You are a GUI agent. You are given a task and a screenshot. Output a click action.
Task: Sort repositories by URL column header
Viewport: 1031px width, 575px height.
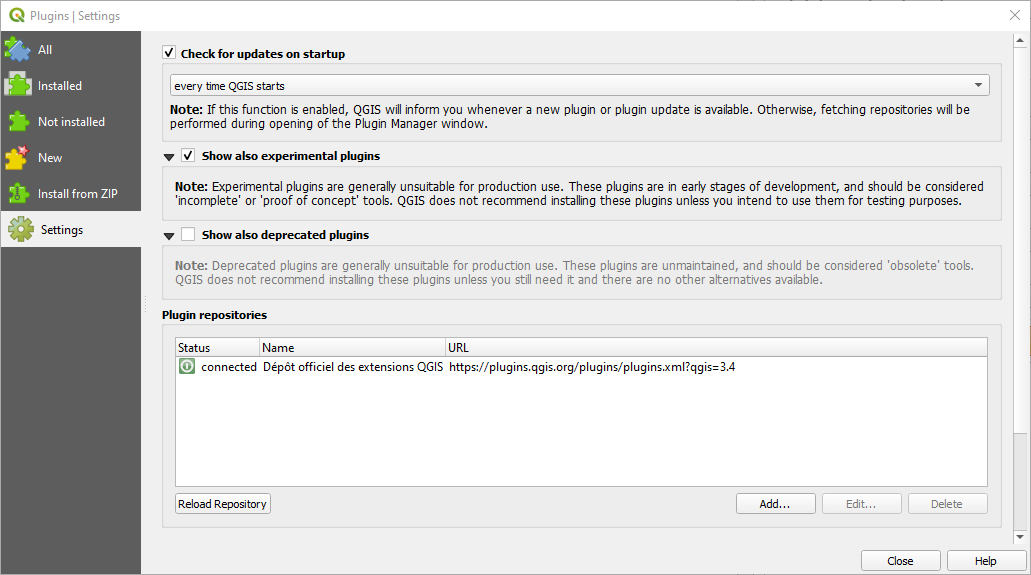pyautogui.click(x=716, y=347)
